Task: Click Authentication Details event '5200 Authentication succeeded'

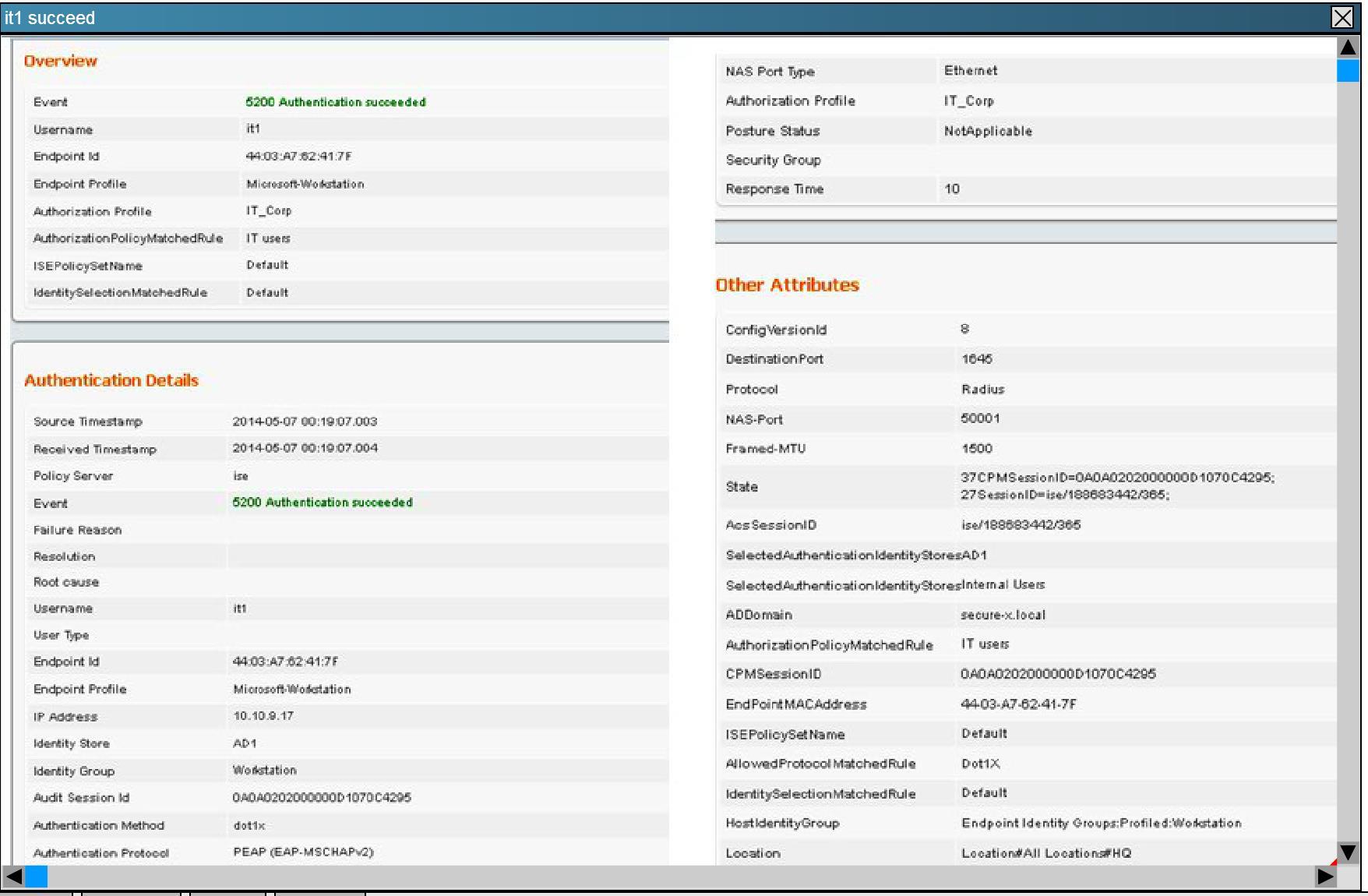Action: pyautogui.click(x=322, y=503)
